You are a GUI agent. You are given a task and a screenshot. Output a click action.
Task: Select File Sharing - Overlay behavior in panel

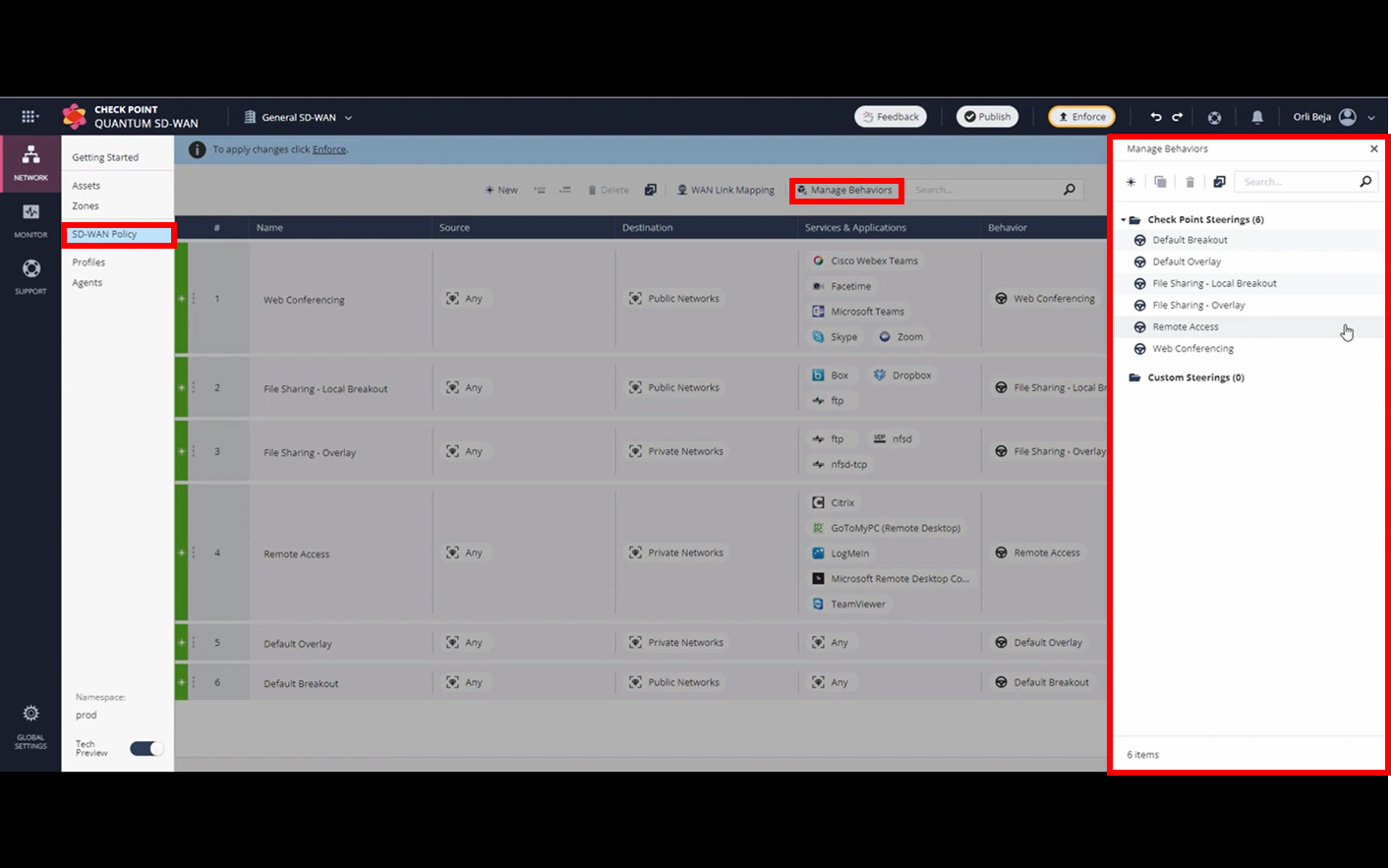pyautogui.click(x=1248, y=305)
